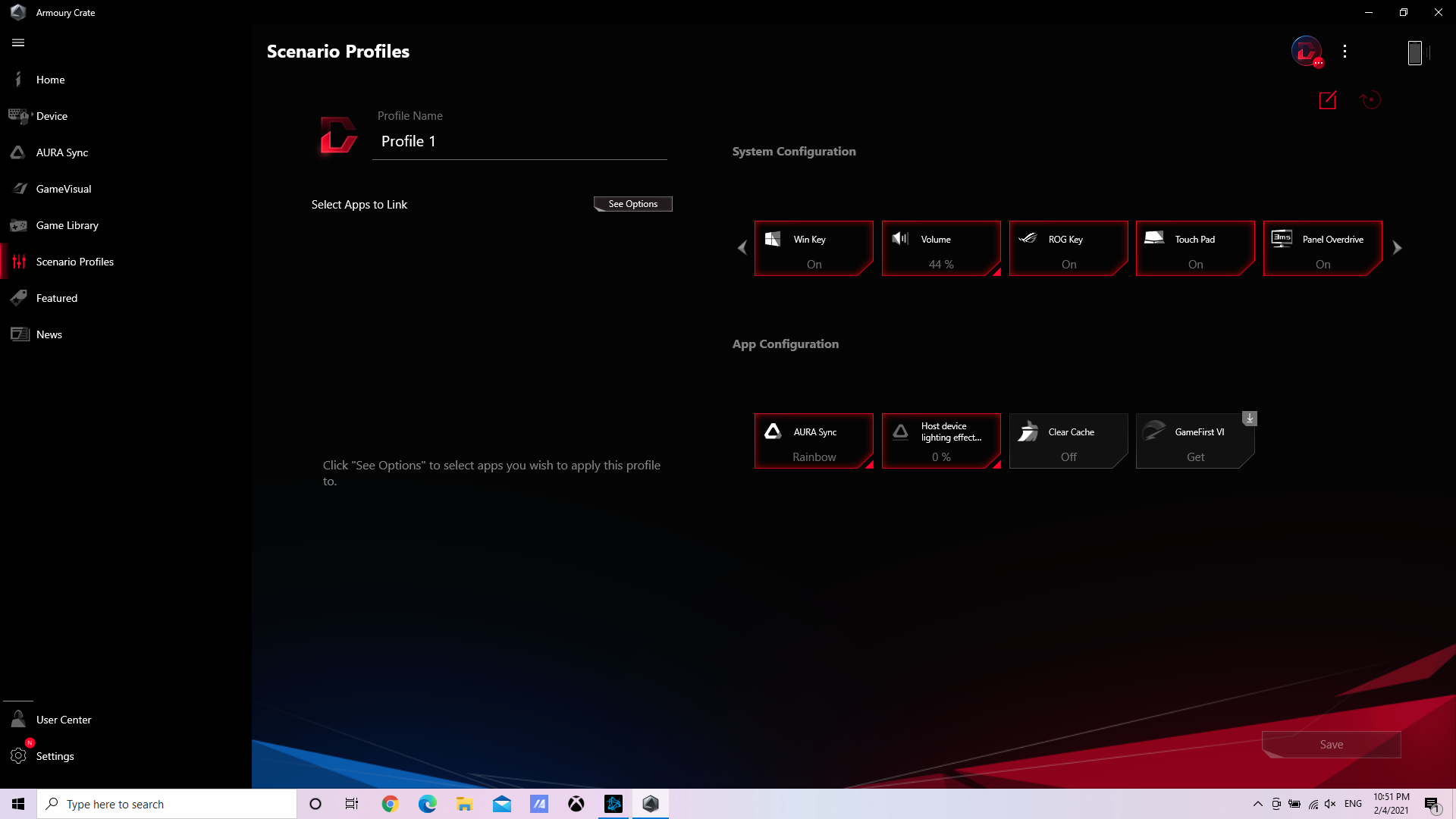Open the Xbox app from the taskbar
1456x819 pixels.
(576, 804)
